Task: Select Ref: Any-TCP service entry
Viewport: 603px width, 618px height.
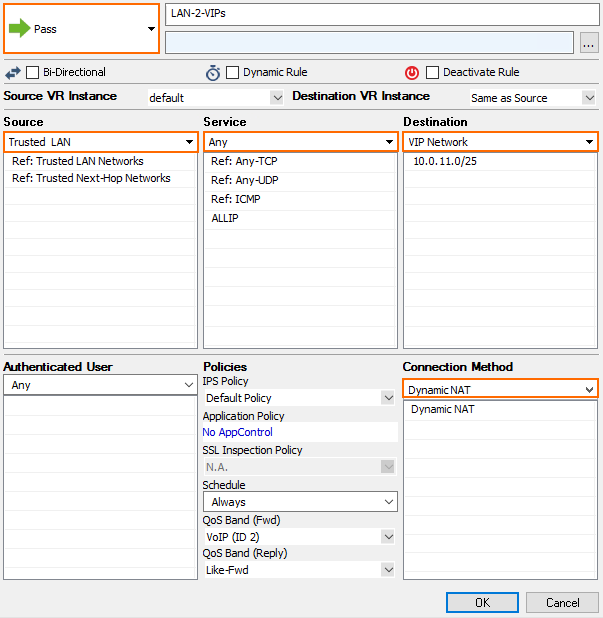Action: click(300, 161)
